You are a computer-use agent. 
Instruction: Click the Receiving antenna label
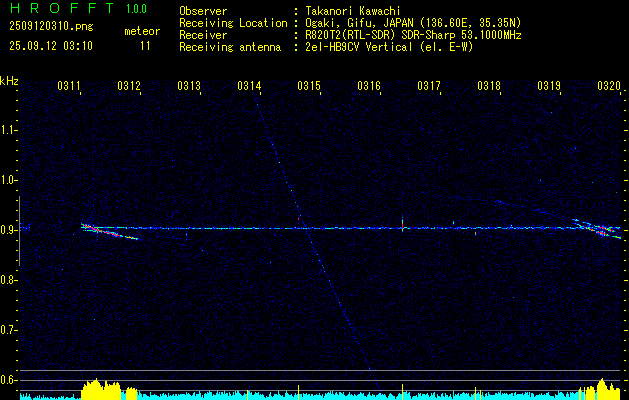point(230,47)
